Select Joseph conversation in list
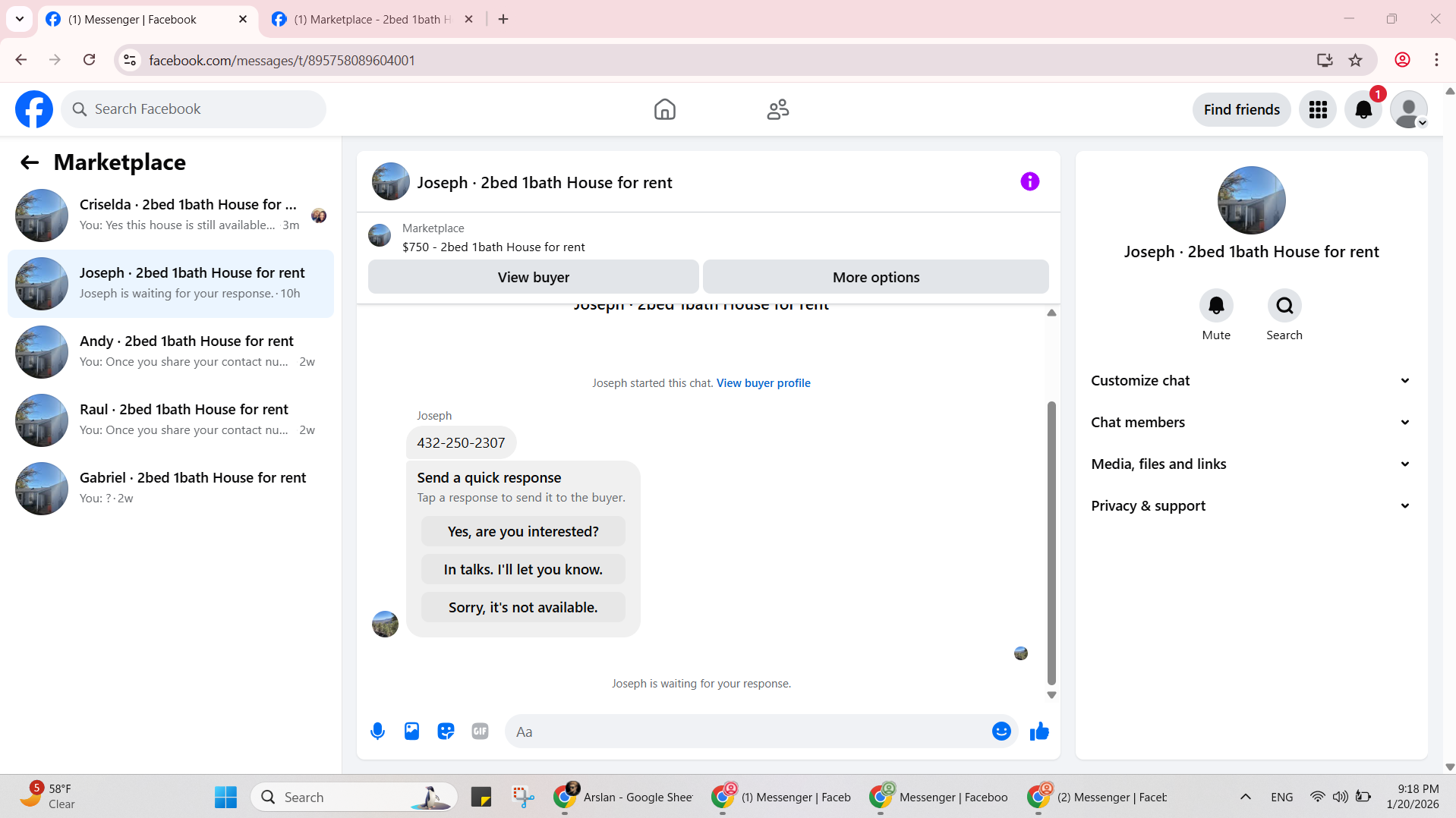Screen dimensions: 1456x818 click(x=171, y=284)
